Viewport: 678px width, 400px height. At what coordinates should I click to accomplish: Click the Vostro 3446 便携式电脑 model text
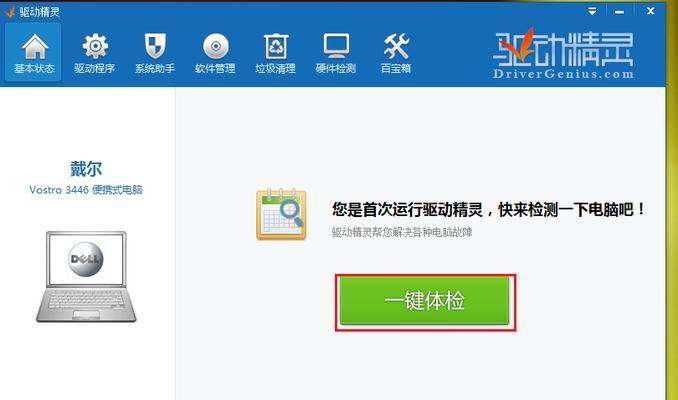pos(86,190)
